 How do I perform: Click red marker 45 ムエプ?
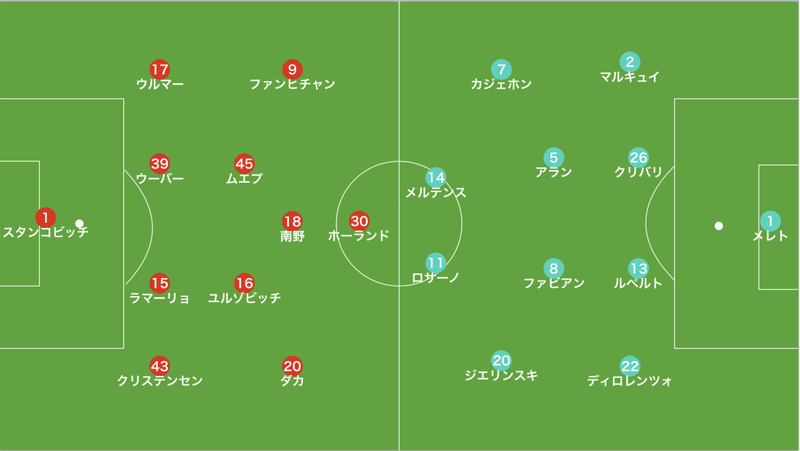click(x=244, y=164)
